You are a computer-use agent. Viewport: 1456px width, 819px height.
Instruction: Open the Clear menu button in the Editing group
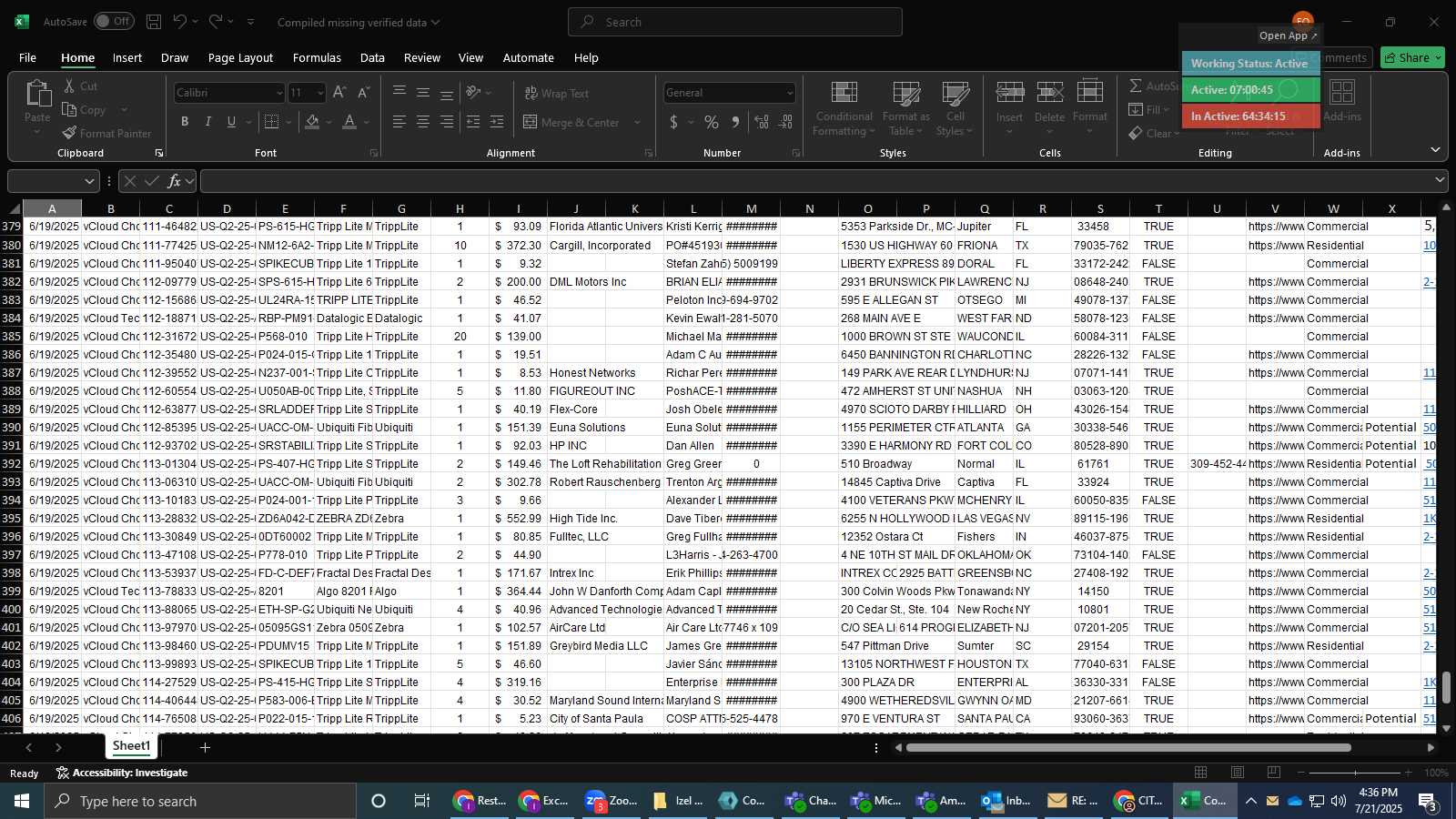pyautogui.click(x=1154, y=133)
